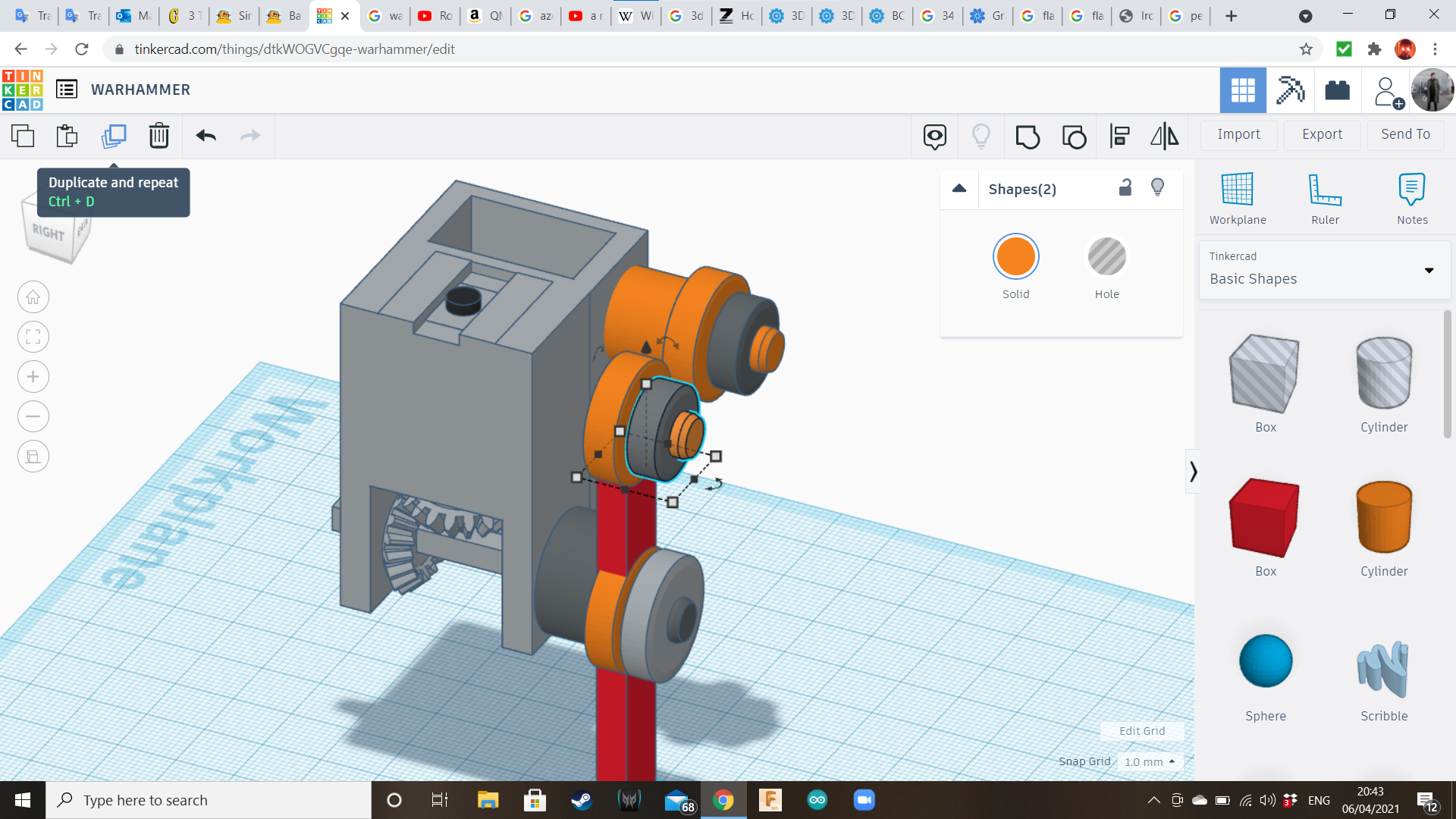Toggle lock editing padlock in Shapes panel
The height and width of the screenshot is (819, 1456).
click(x=1125, y=188)
